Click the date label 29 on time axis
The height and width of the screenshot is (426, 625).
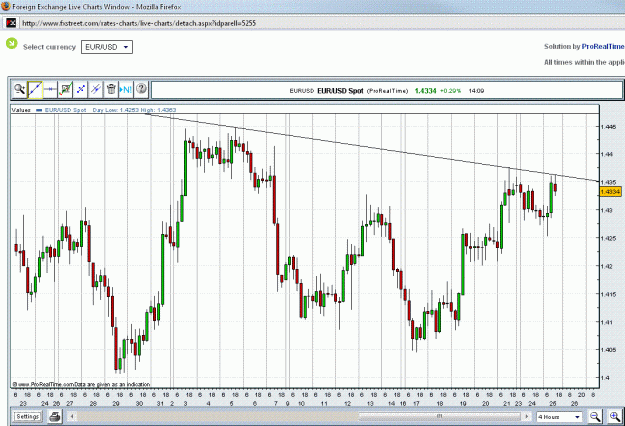click(x=116, y=403)
